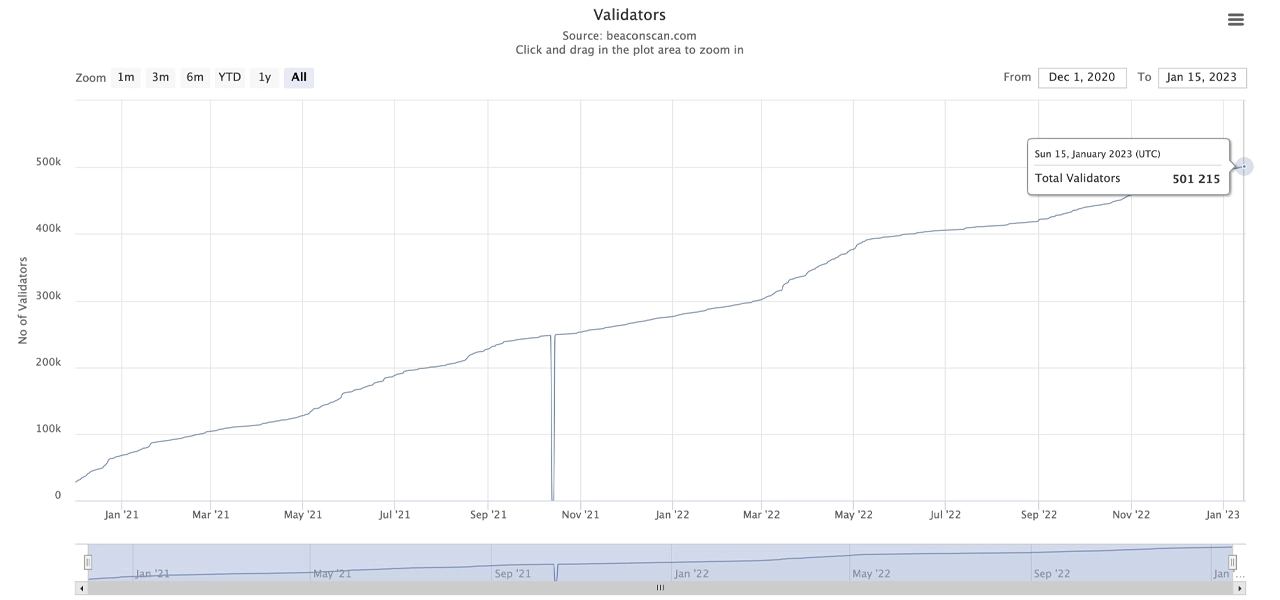Screen dimensions: 1280x600
Task: Click the scrollbar left arrow
Action: [x=81, y=588]
